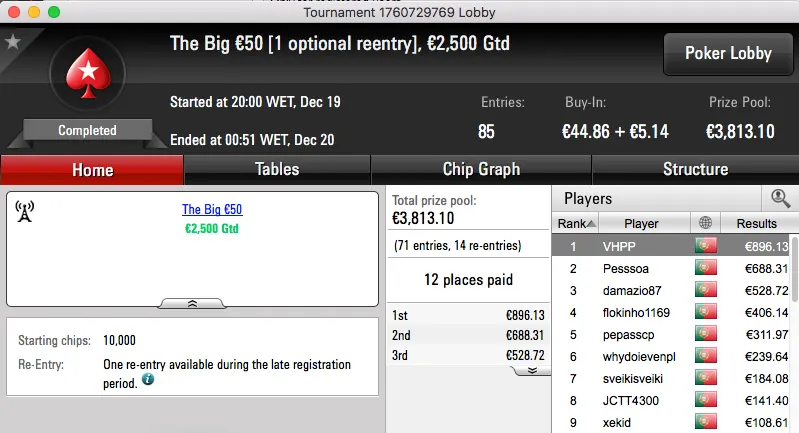
Task: Collapse the tournament info panel
Action: pyautogui.click(x=192, y=302)
